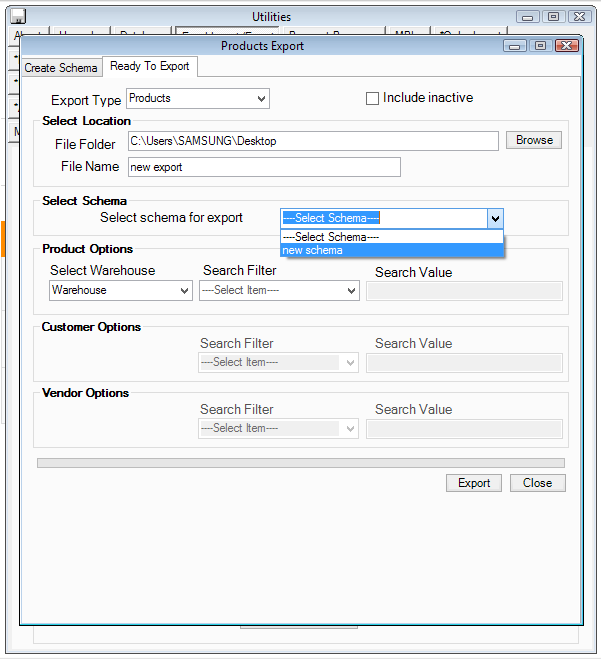This screenshot has height=659, width=601.
Task: Choose "new schema" from the dropdown list
Action: (392, 251)
